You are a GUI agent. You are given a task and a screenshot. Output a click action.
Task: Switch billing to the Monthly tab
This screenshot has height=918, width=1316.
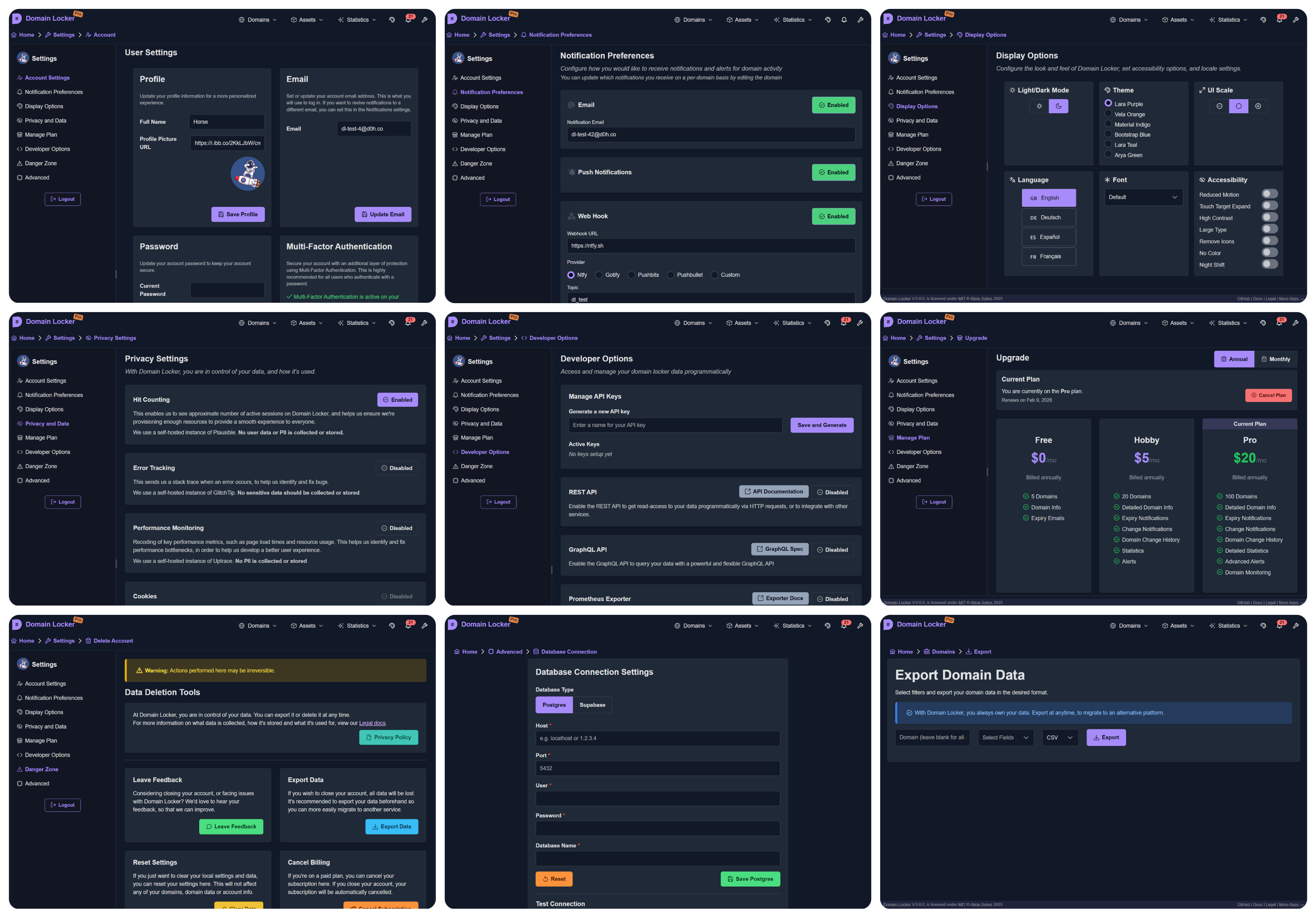pos(1275,359)
